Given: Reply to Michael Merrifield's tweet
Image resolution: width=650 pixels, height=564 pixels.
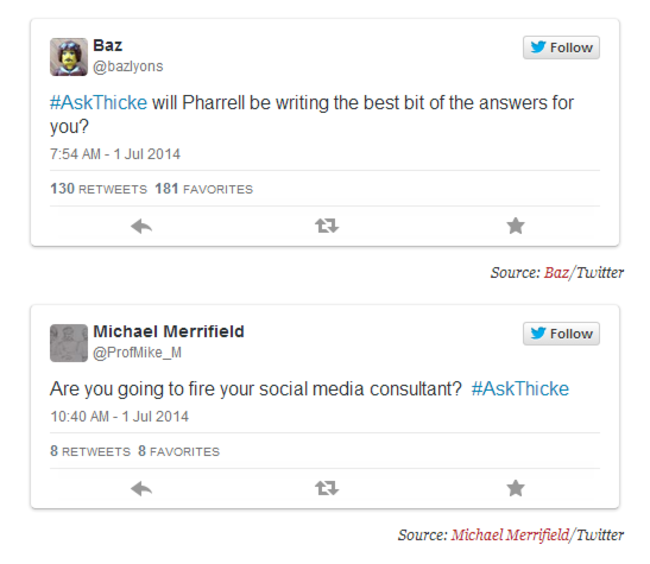Looking at the screenshot, I should coord(141,488).
